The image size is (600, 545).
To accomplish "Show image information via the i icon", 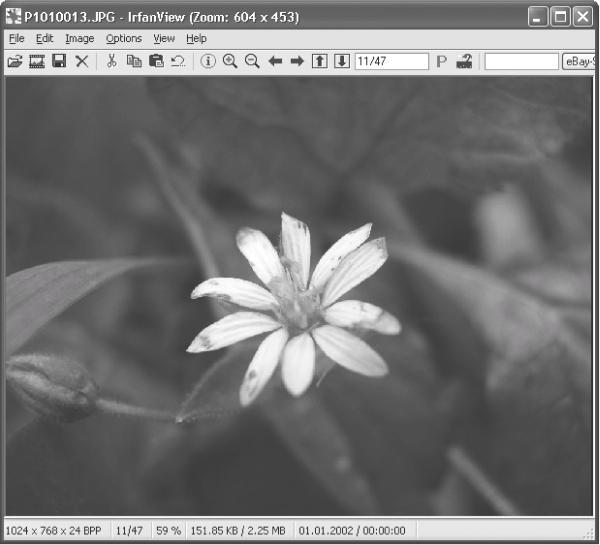I will [x=208, y=61].
